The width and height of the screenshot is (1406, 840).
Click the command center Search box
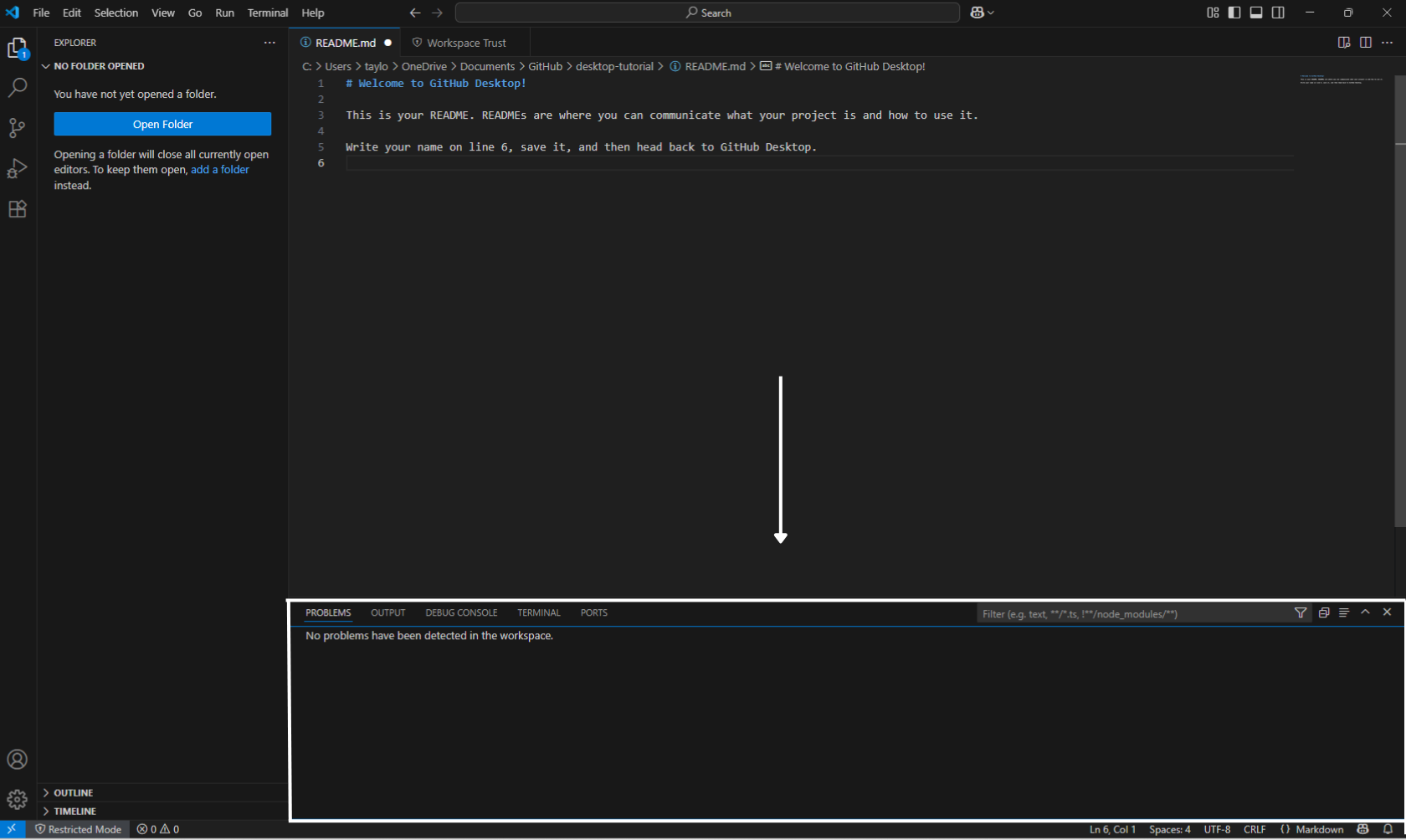(707, 13)
